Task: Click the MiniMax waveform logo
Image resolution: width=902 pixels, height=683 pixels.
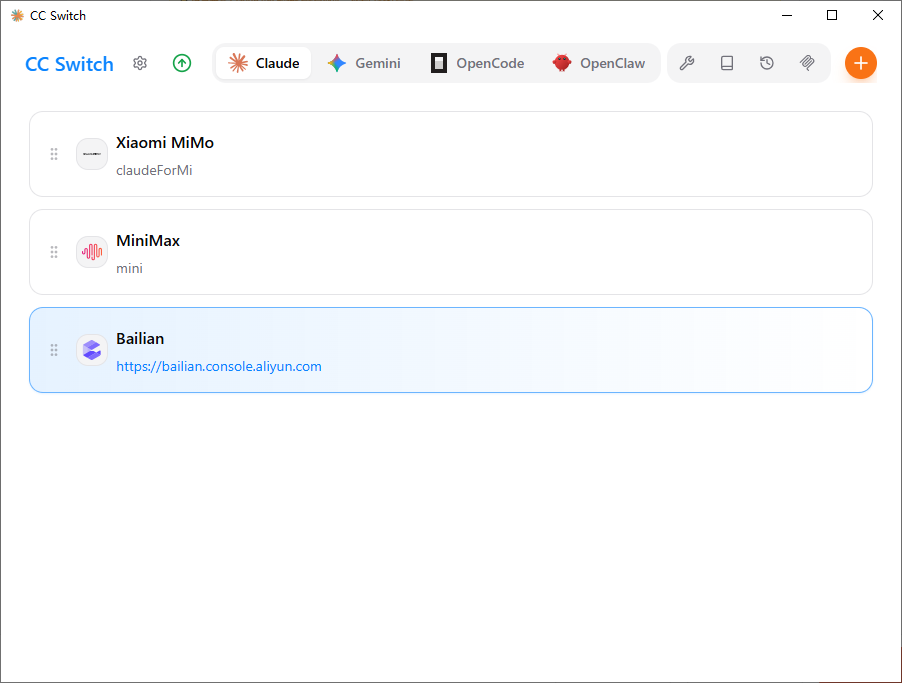Action: click(92, 252)
